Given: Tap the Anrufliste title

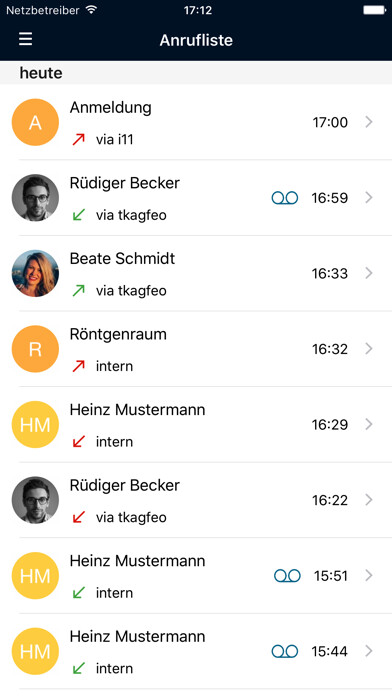Looking at the screenshot, I should point(196,40).
